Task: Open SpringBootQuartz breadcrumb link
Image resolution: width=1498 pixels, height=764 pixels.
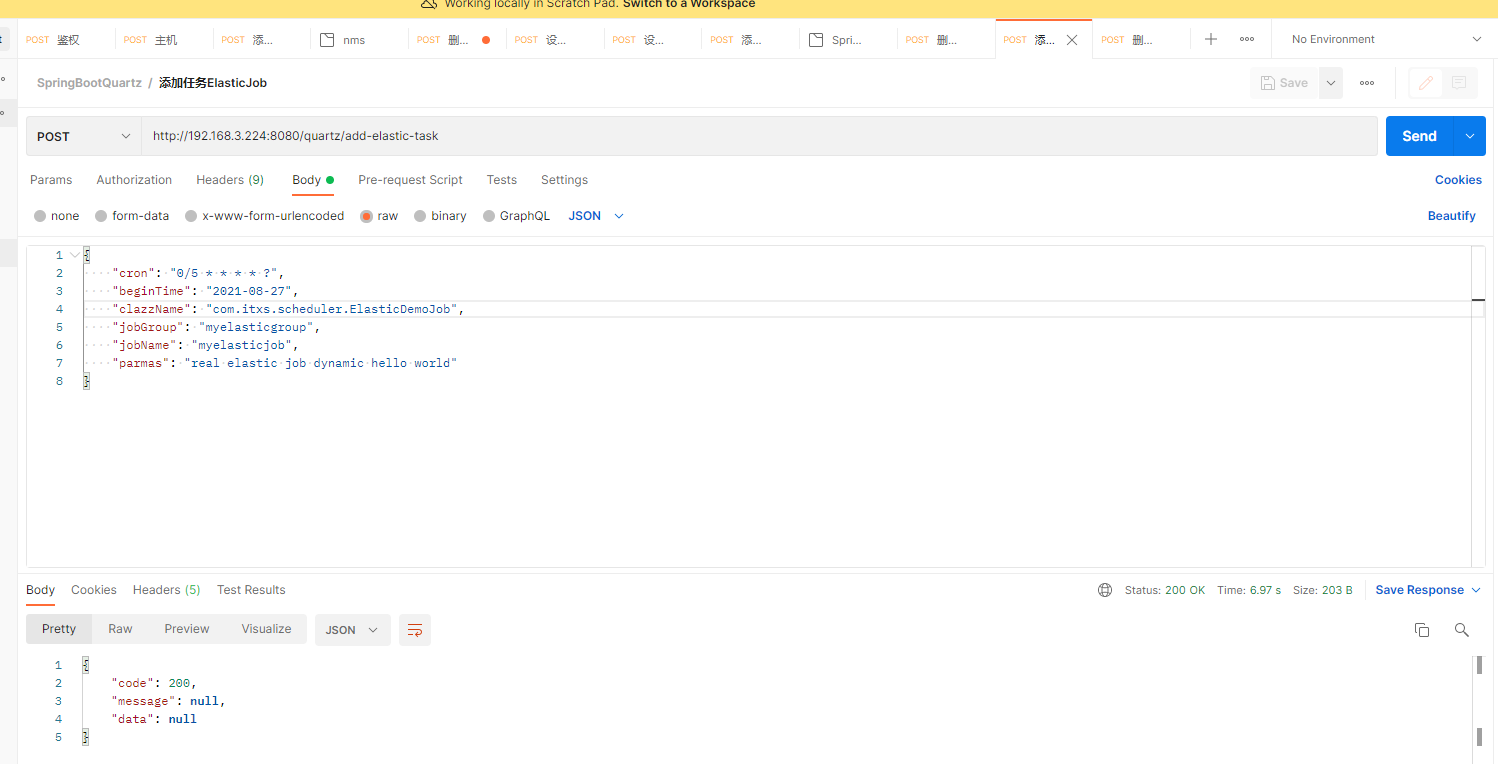Action: (89, 83)
